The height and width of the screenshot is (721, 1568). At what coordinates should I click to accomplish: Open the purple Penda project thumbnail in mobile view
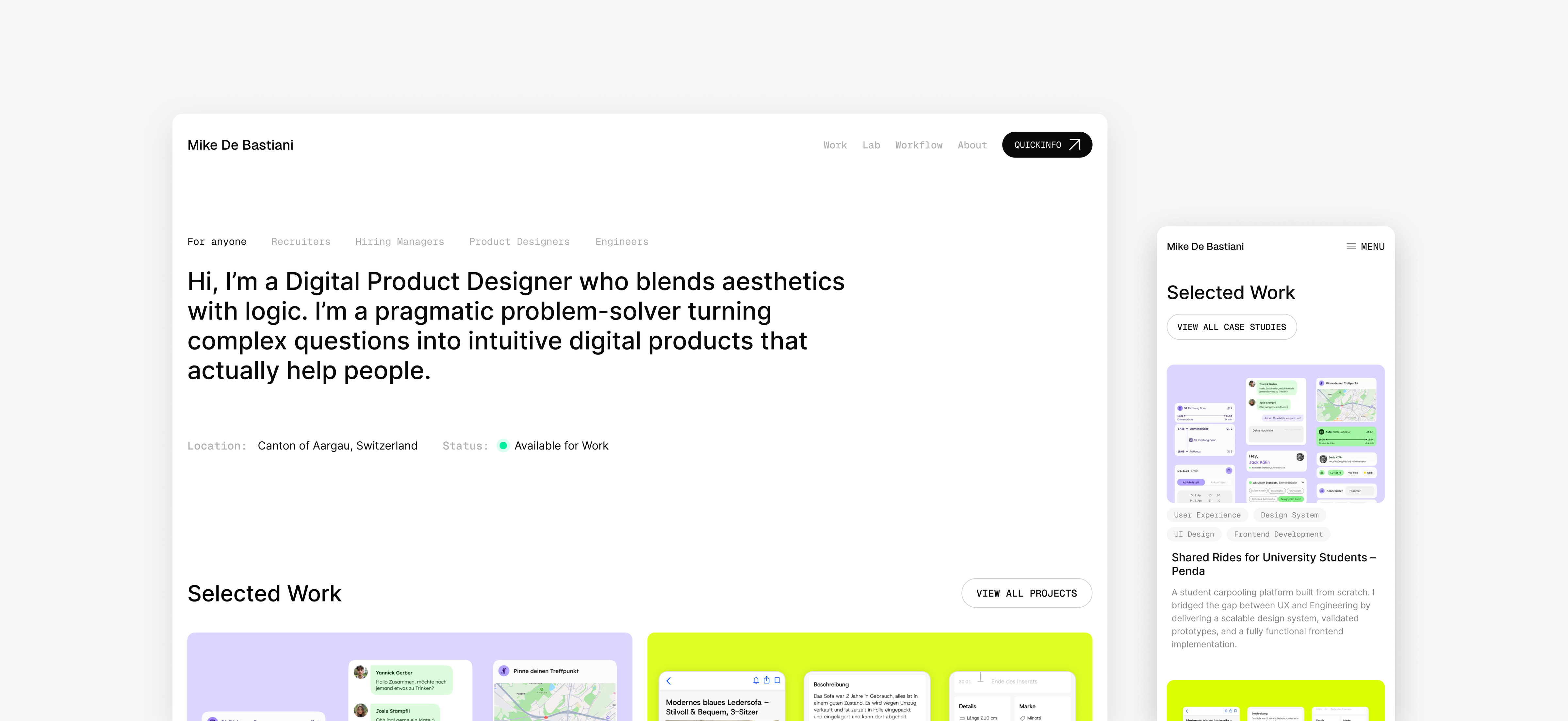[1275, 434]
